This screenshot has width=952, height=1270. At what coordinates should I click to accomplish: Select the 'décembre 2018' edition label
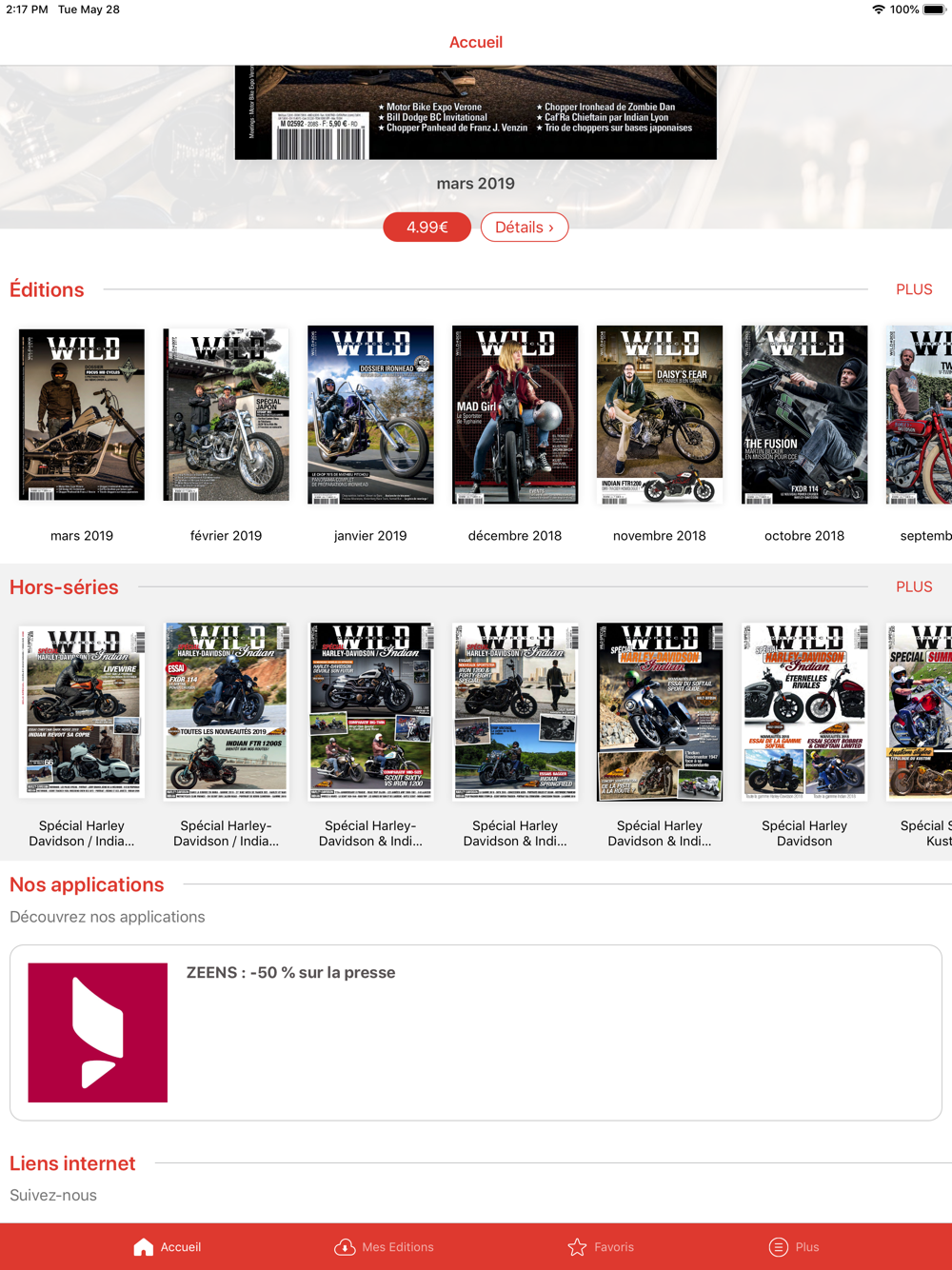pyautogui.click(x=515, y=536)
